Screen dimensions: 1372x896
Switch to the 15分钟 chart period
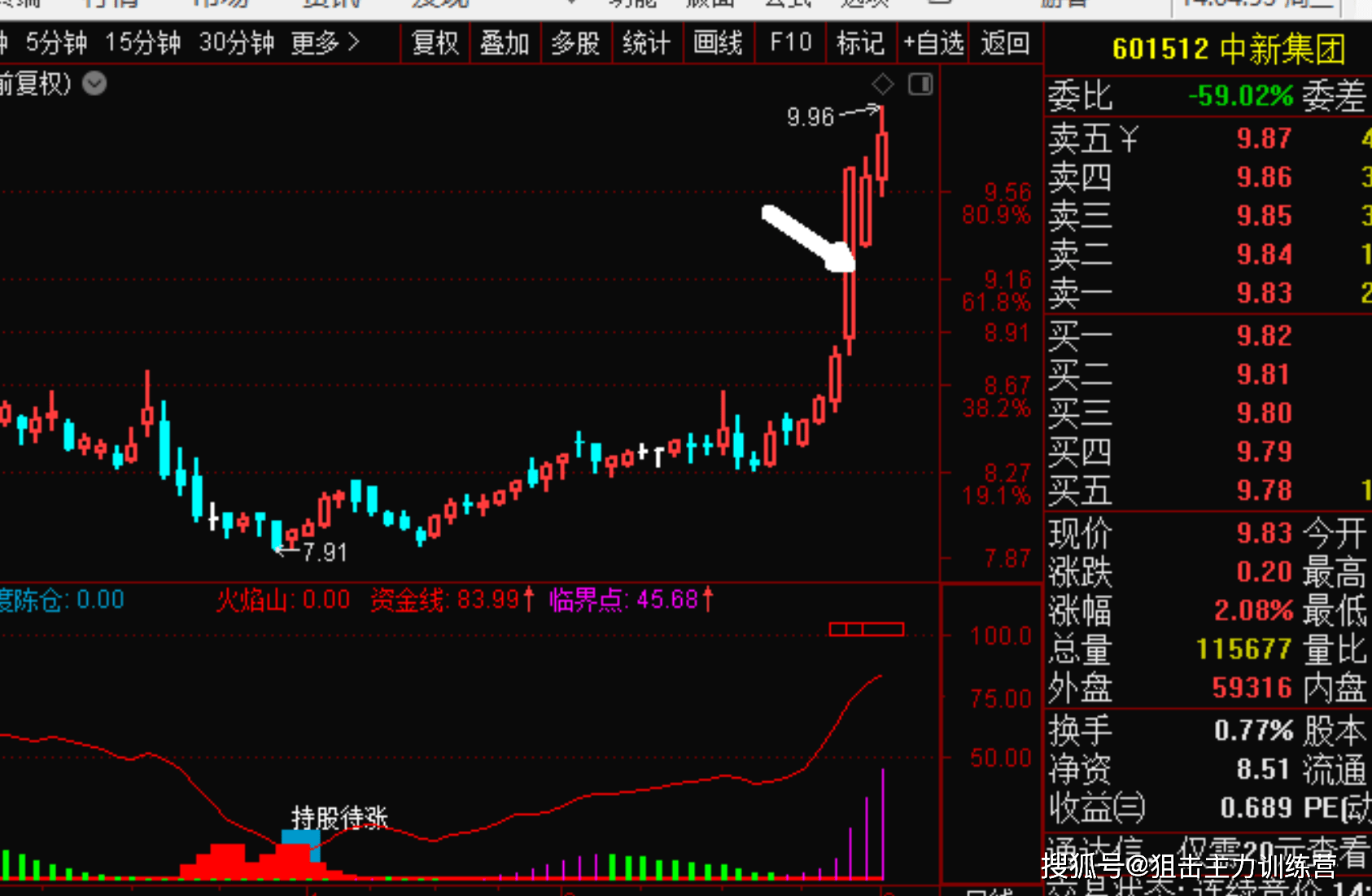pyautogui.click(x=142, y=42)
